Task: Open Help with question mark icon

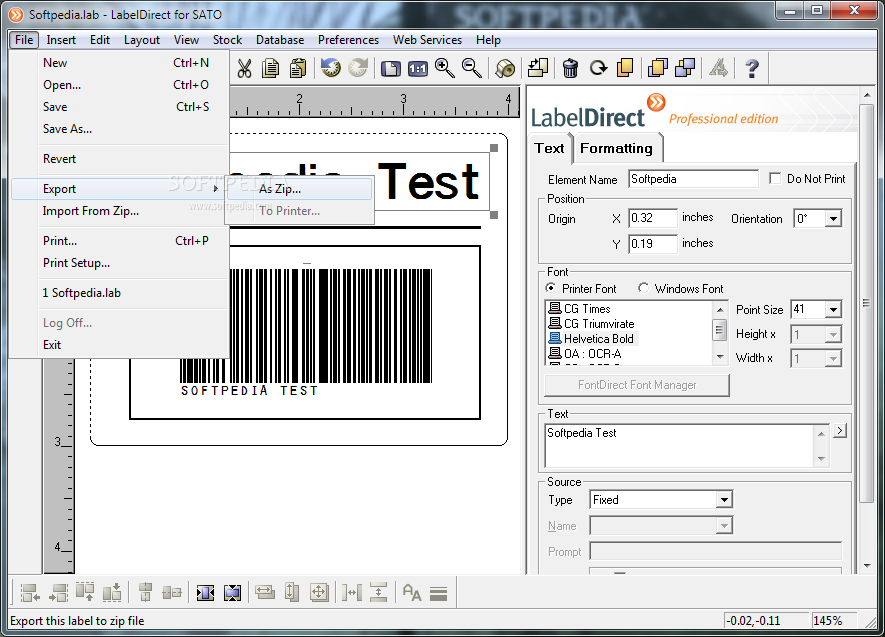Action: pyautogui.click(x=751, y=69)
